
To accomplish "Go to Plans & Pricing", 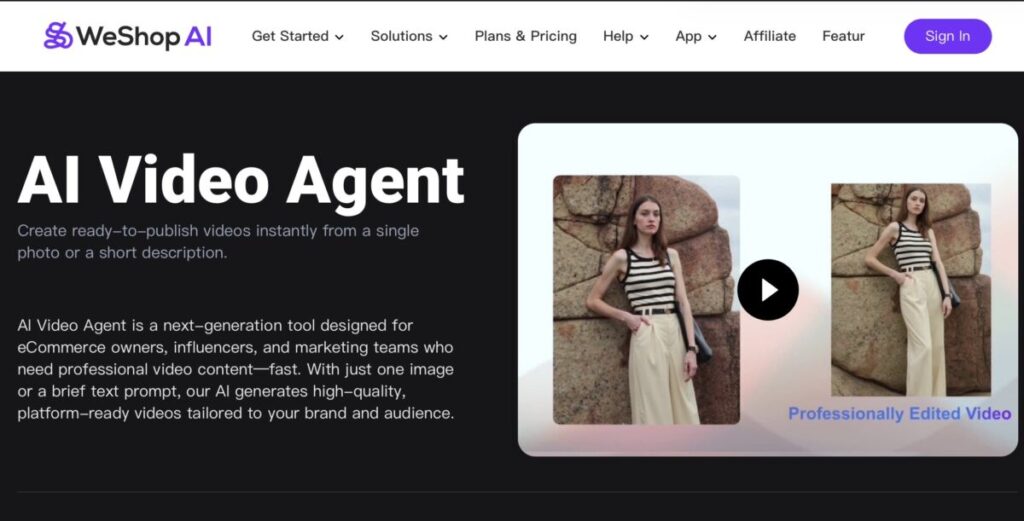I will (525, 36).
